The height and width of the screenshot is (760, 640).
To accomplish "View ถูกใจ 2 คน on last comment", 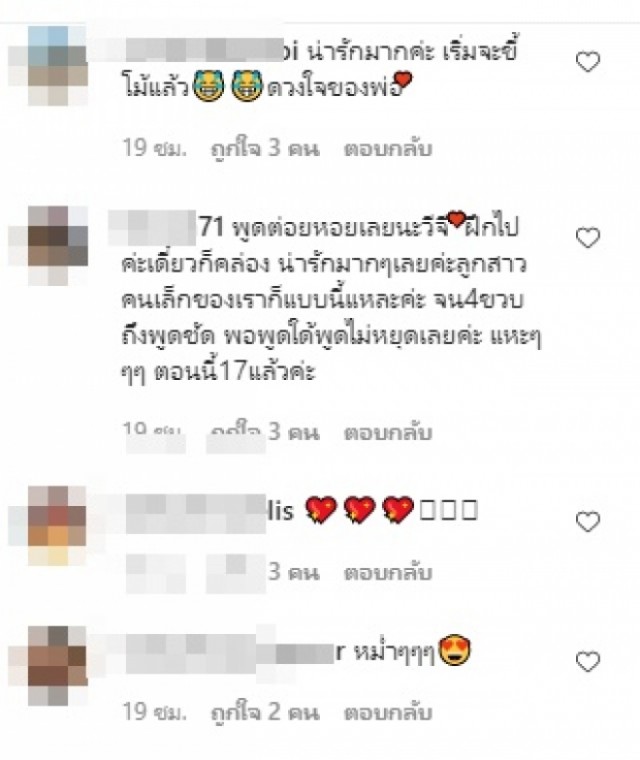I will click(x=265, y=712).
